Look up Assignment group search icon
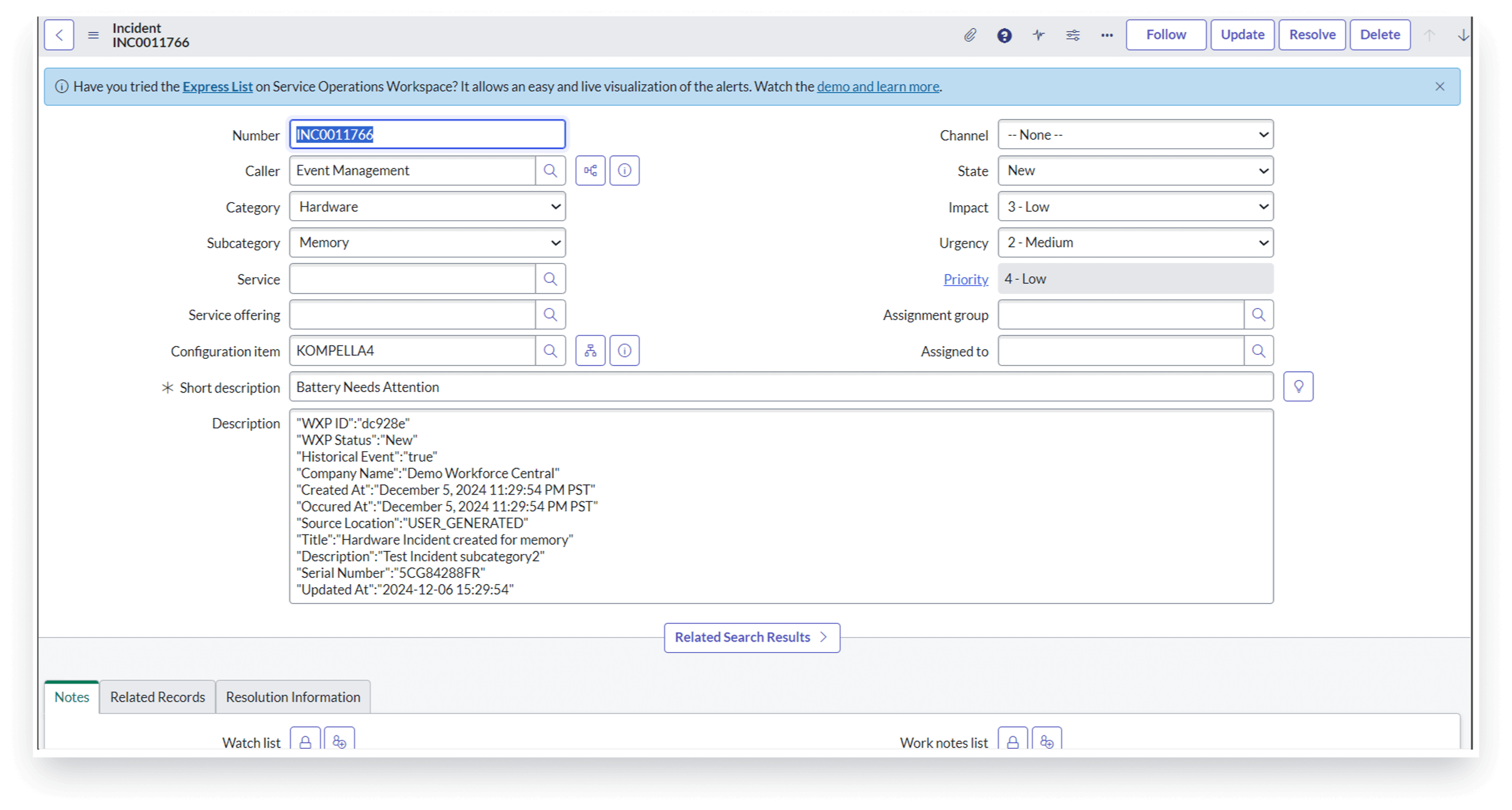Viewport: 1512px width, 810px height. (1258, 314)
